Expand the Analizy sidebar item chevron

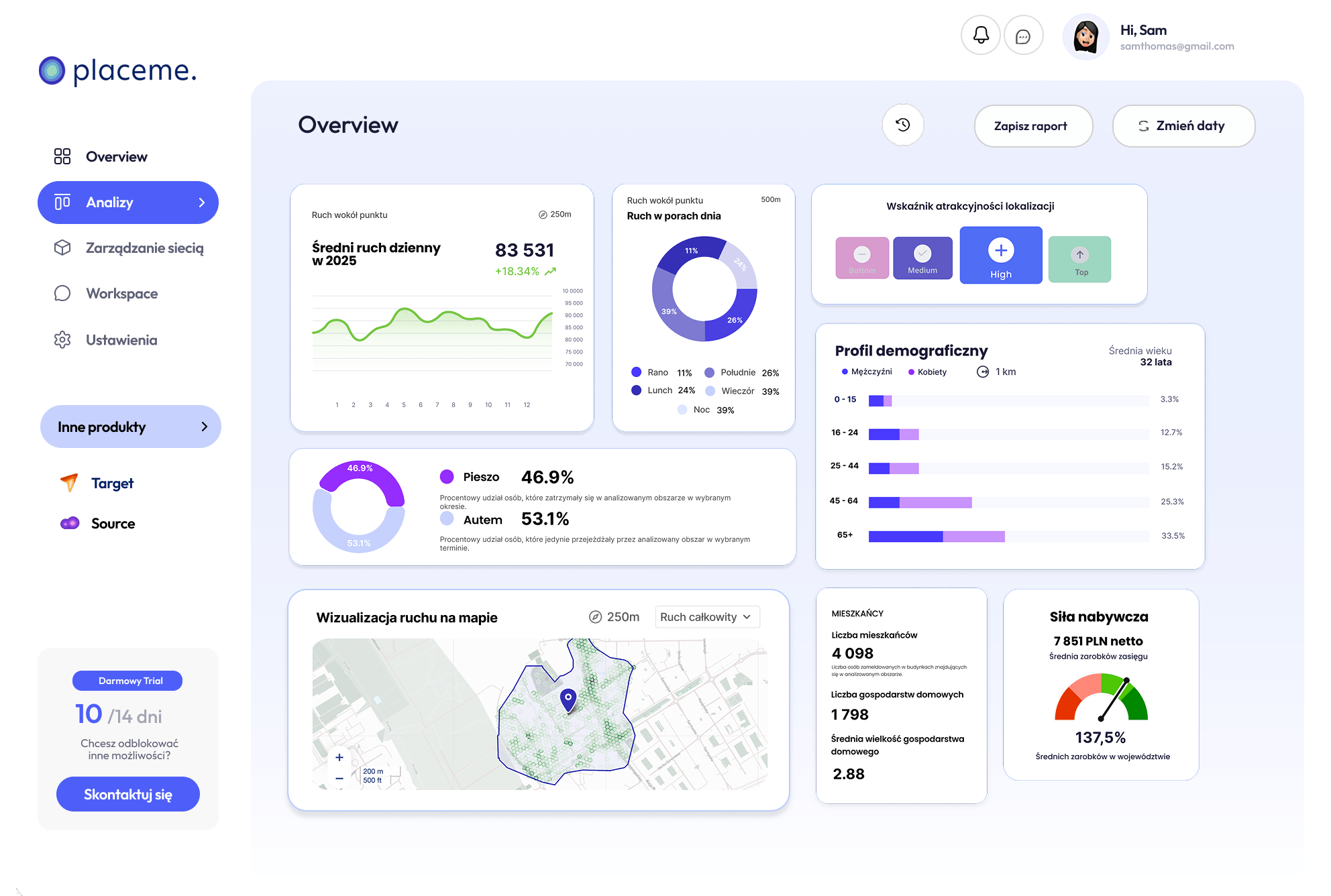(x=201, y=203)
